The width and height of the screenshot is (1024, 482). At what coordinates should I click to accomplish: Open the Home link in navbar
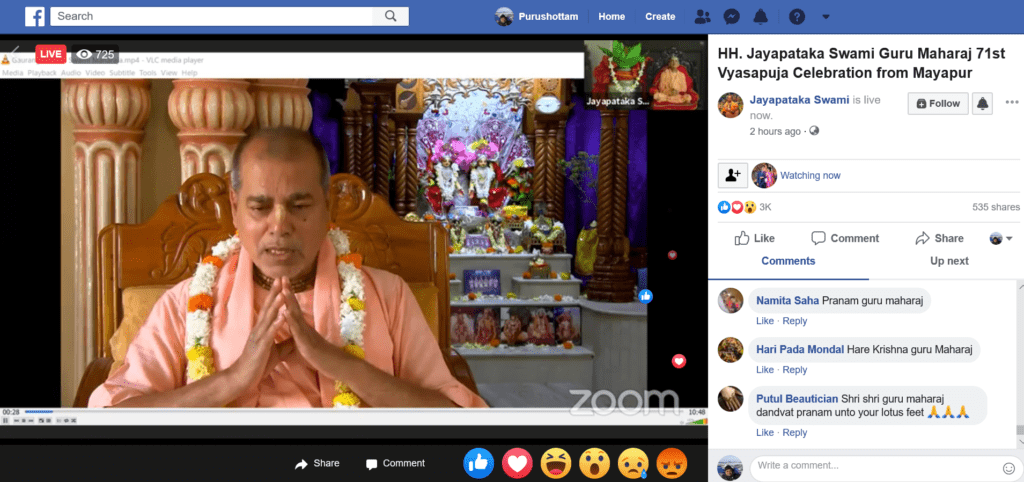(x=611, y=17)
